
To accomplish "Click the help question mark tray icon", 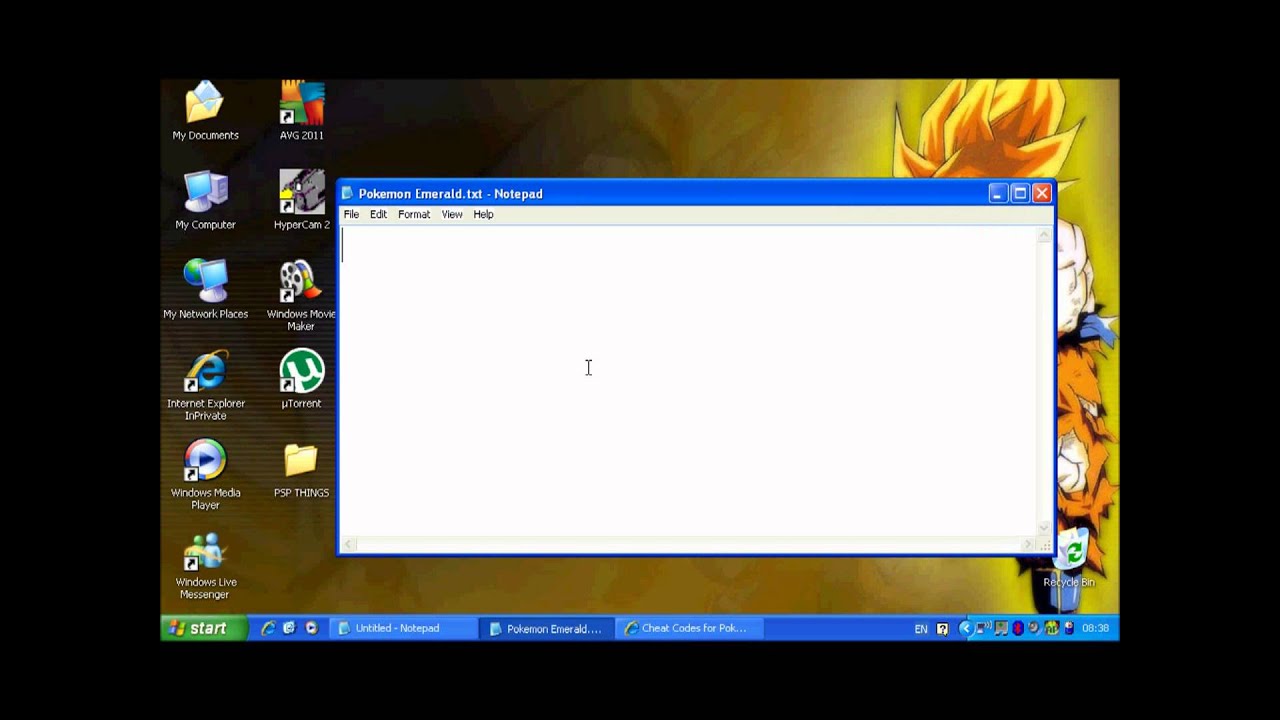I will (x=942, y=628).
